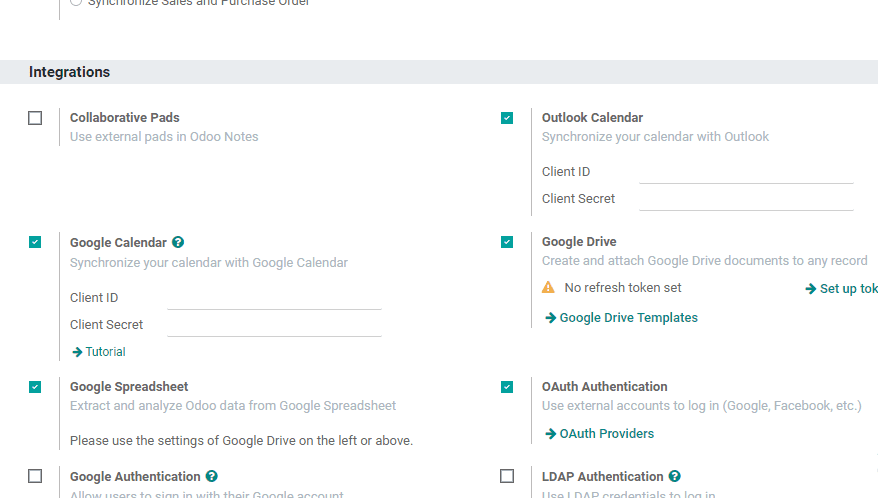Open the OAuth Providers link

[x=607, y=434]
